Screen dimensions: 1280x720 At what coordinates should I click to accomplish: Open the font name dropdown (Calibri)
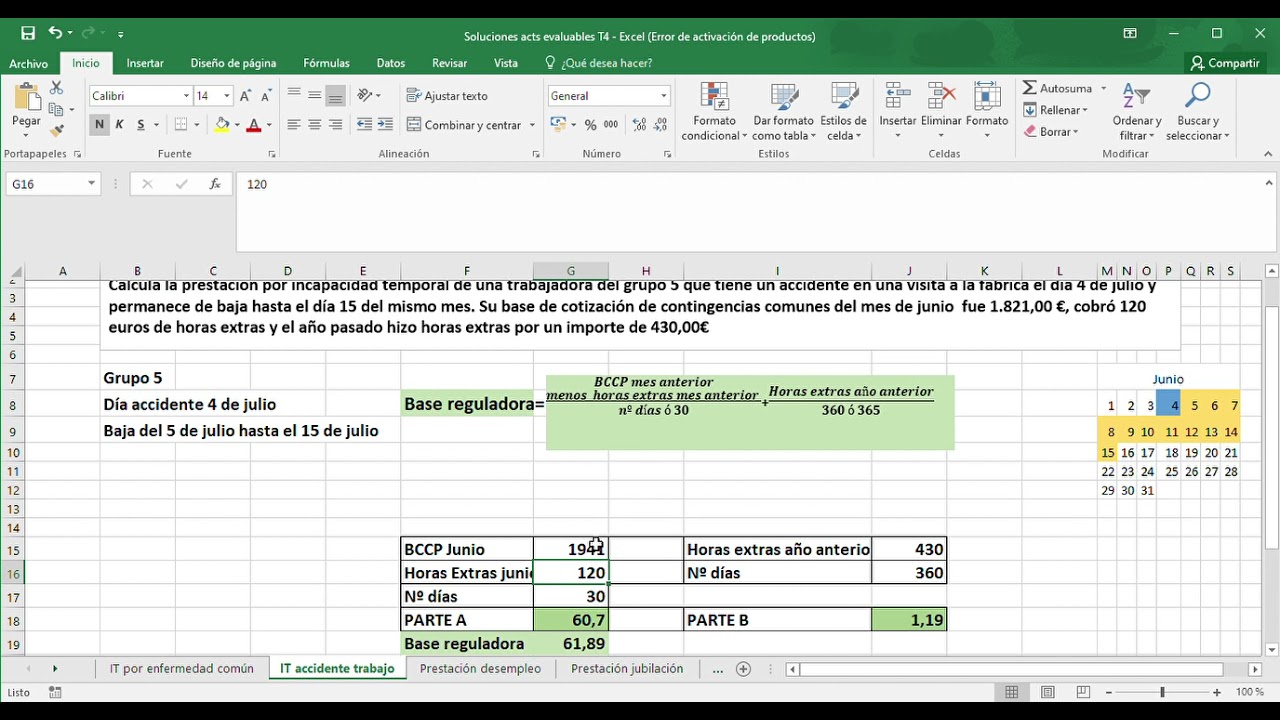(186, 96)
